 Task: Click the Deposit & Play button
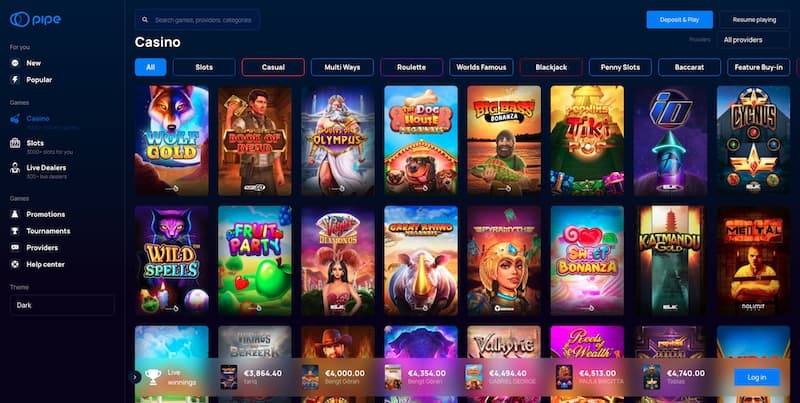(680, 20)
